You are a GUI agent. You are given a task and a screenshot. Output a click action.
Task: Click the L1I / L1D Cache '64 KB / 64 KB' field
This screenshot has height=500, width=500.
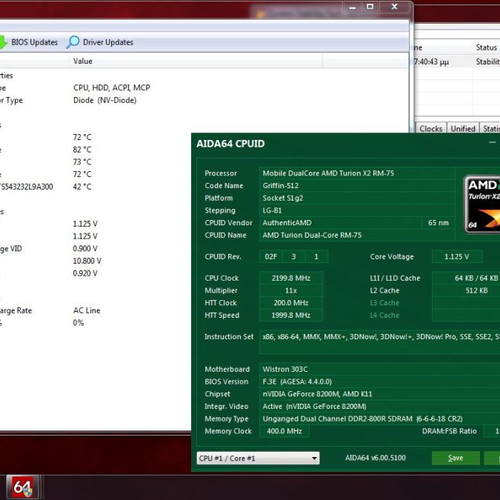[x=466, y=278]
